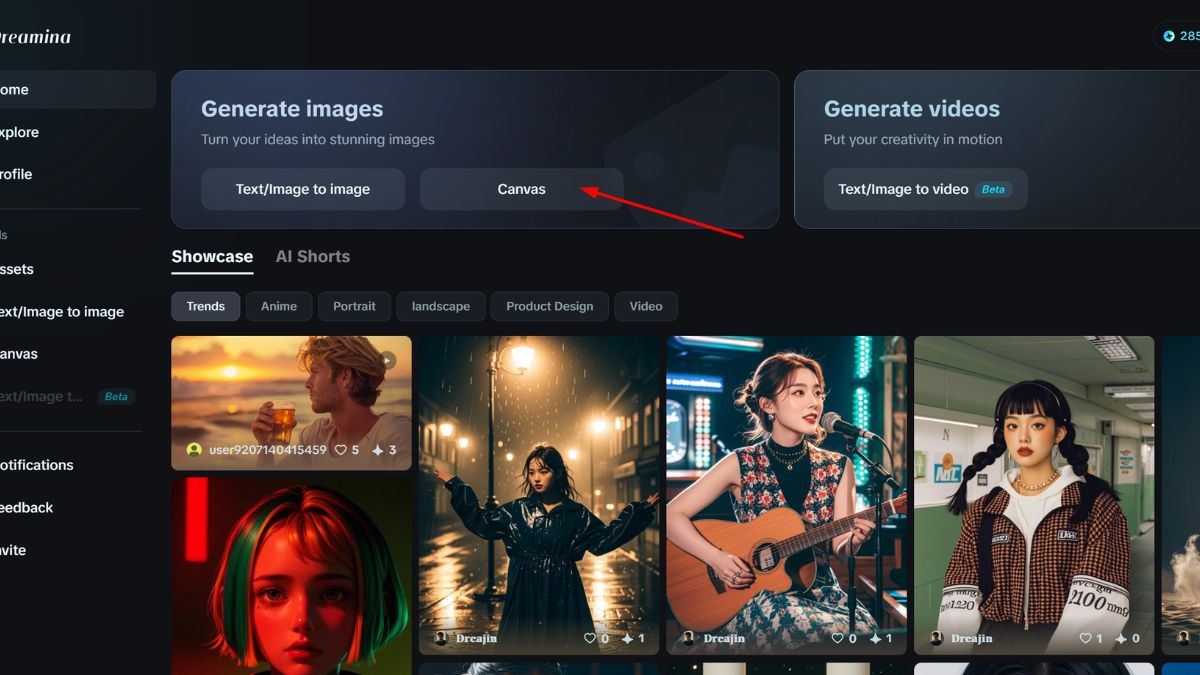Click the Dreamina logo
1200x675 pixels.
[x=33, y=37]
